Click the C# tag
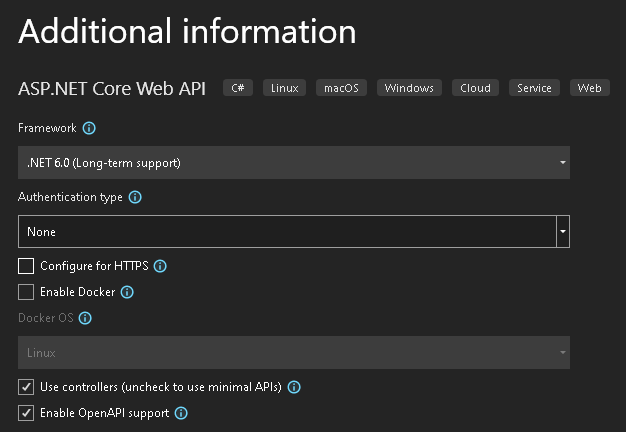This screenshot has height=432, width=626. (x=238, y=88)
